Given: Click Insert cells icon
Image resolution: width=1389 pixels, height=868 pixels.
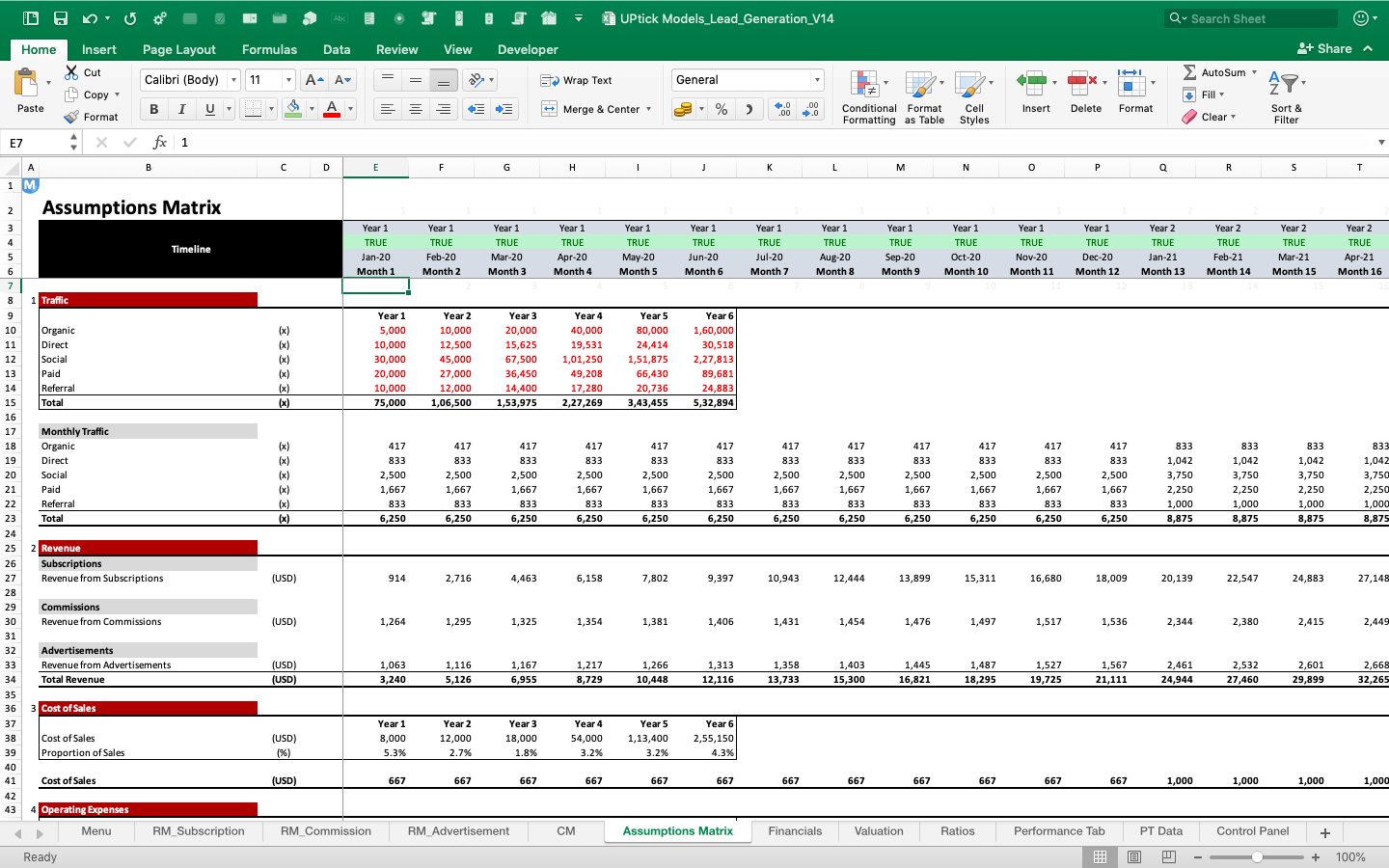Looking at the screenshot, I should (1033, 83).
